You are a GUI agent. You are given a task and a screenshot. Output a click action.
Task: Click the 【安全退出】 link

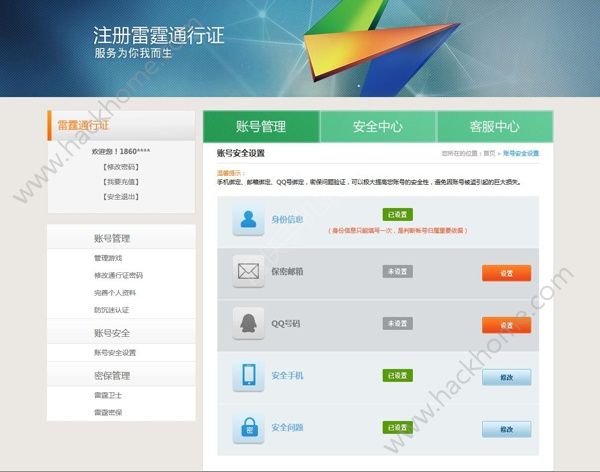(121, 197)
